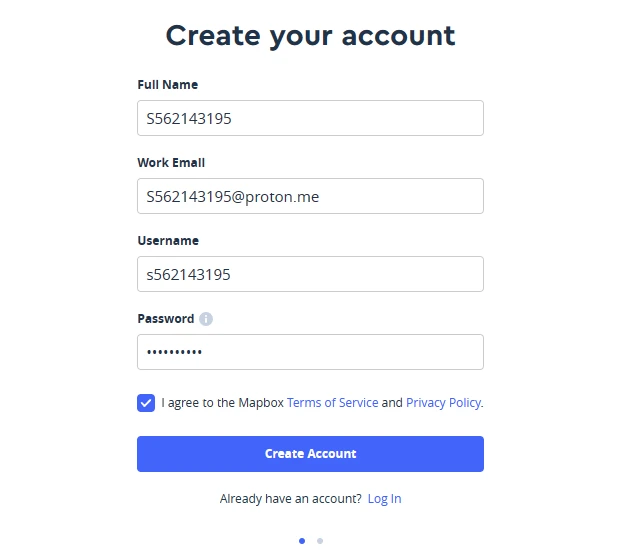The height and width of the screenshot is (555, 634).
Task: Focus the Full Name input field
Action: [310, 118]
